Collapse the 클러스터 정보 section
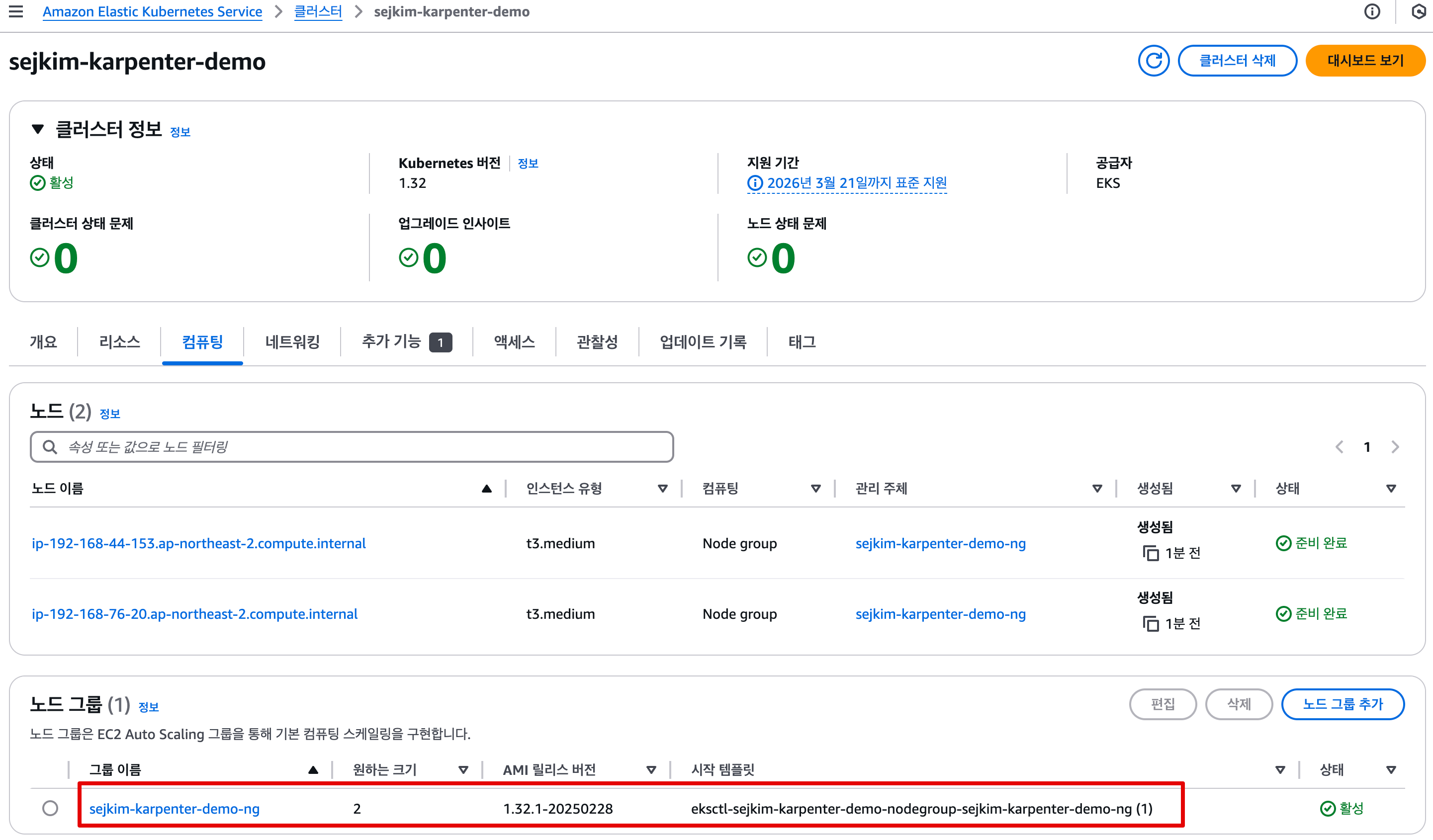This screenshot has height=840, width=1433. point(37,130)
